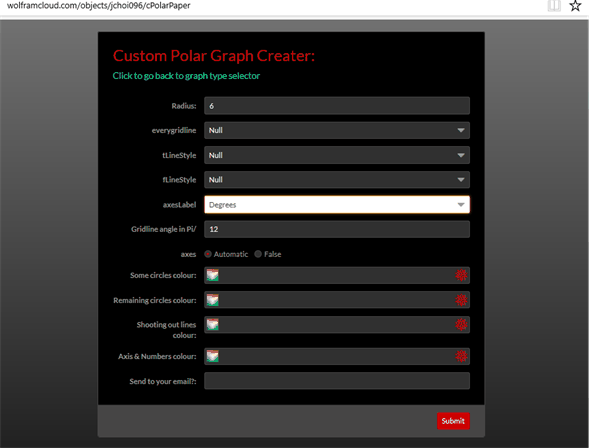Click the Radius input field

pyautogui.click(x=337, y=106)
